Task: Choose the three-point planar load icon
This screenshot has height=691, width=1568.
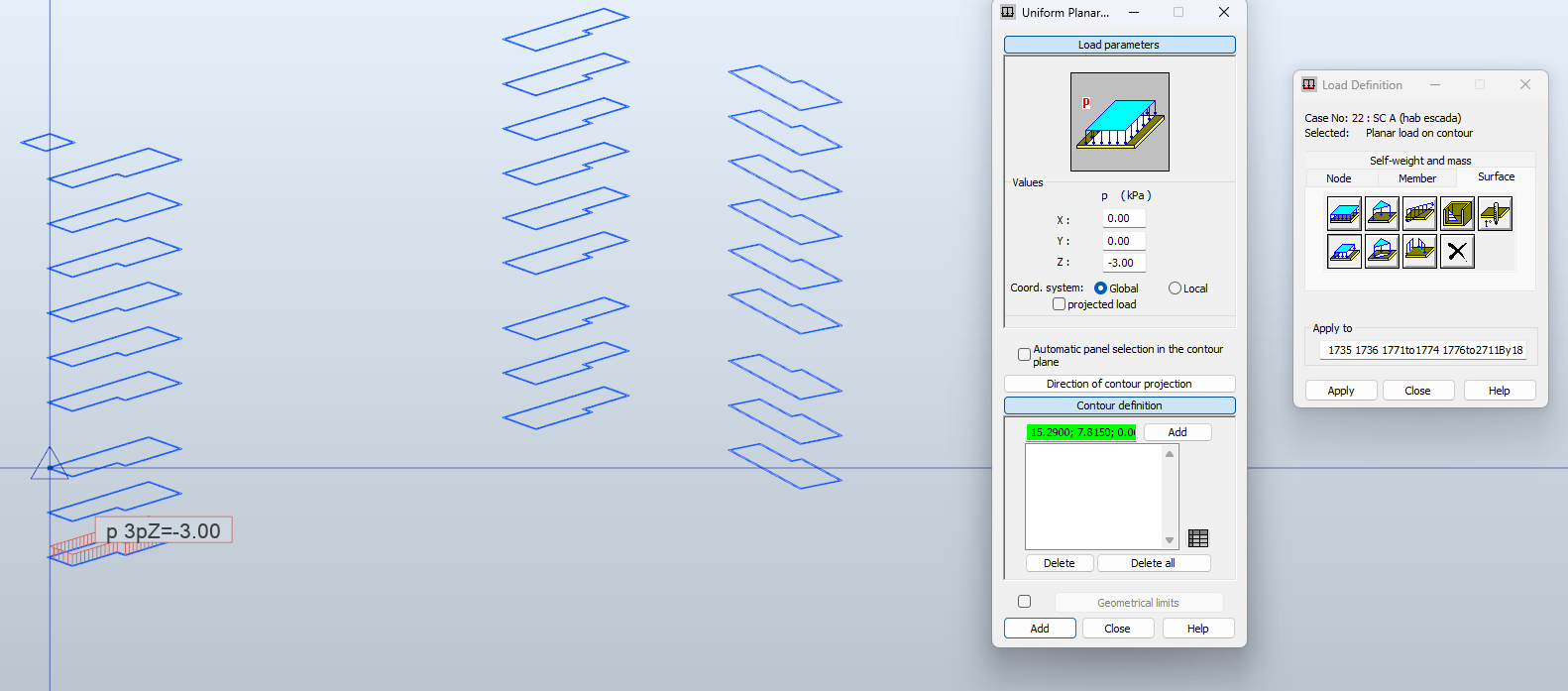Action: (x=1382, y=213)
